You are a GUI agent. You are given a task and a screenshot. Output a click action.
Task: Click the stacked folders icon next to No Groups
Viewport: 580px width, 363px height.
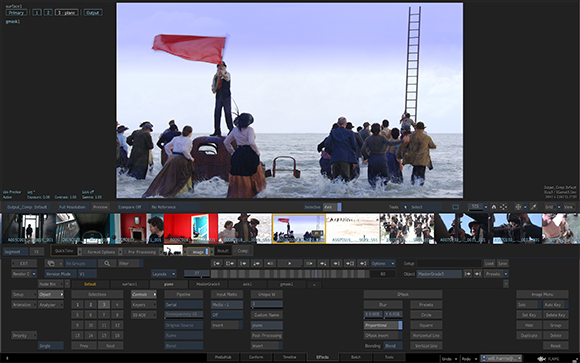click(51, 263)
